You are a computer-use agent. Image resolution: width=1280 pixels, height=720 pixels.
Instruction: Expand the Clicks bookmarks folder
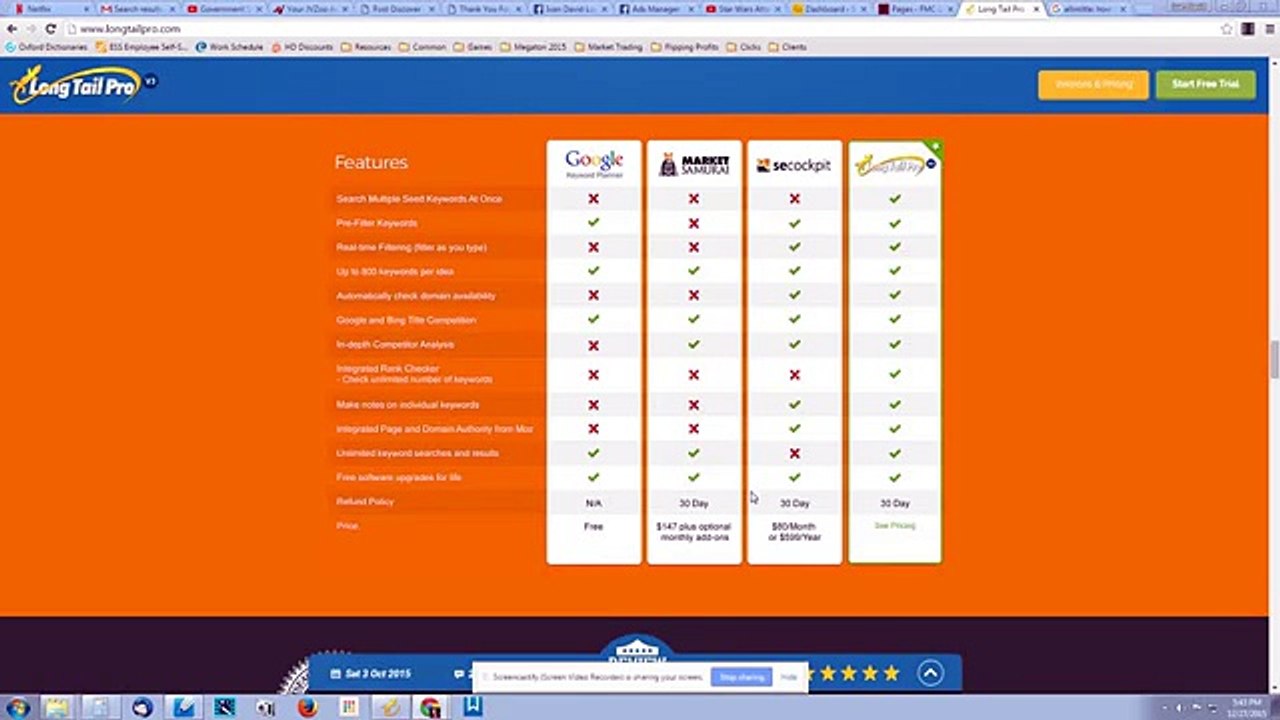click(x=744, y=47)
